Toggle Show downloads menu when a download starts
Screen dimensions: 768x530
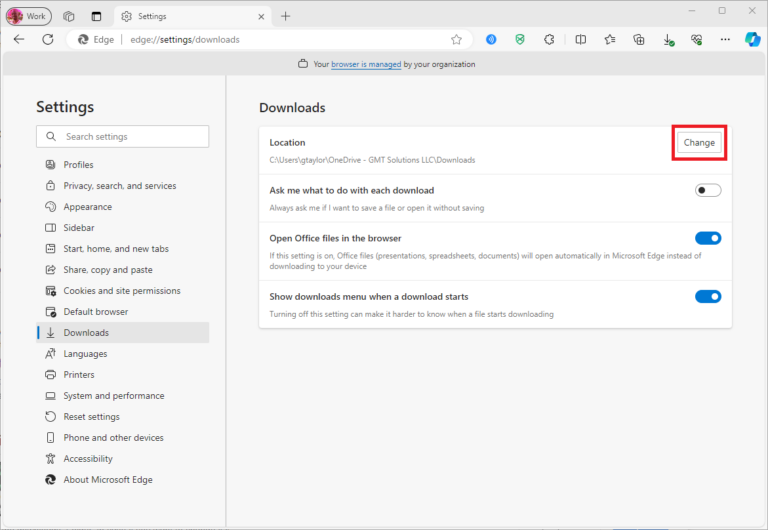click(708, 296)
